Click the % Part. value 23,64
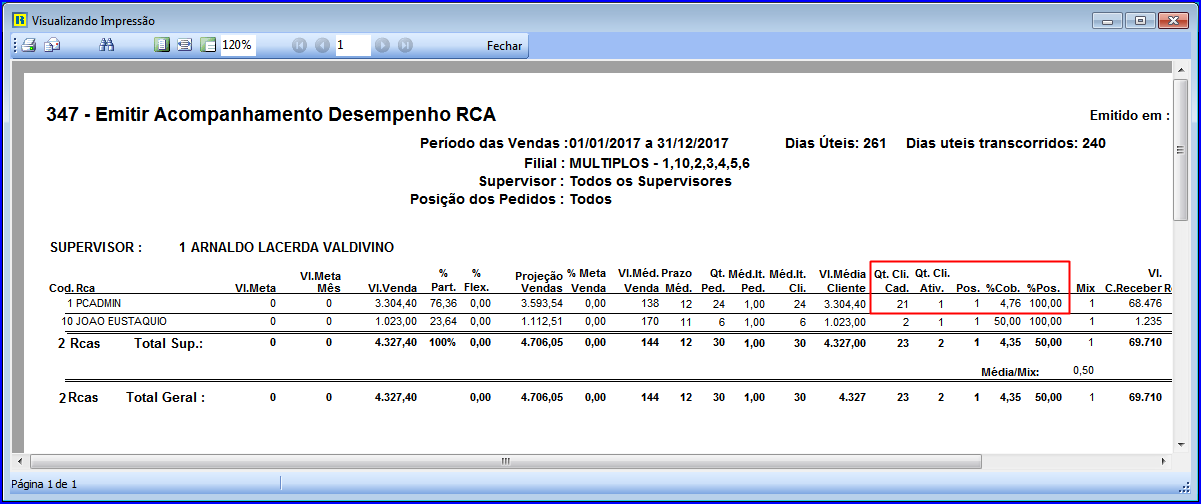The image size is (1201, 504). pos(444,322)
